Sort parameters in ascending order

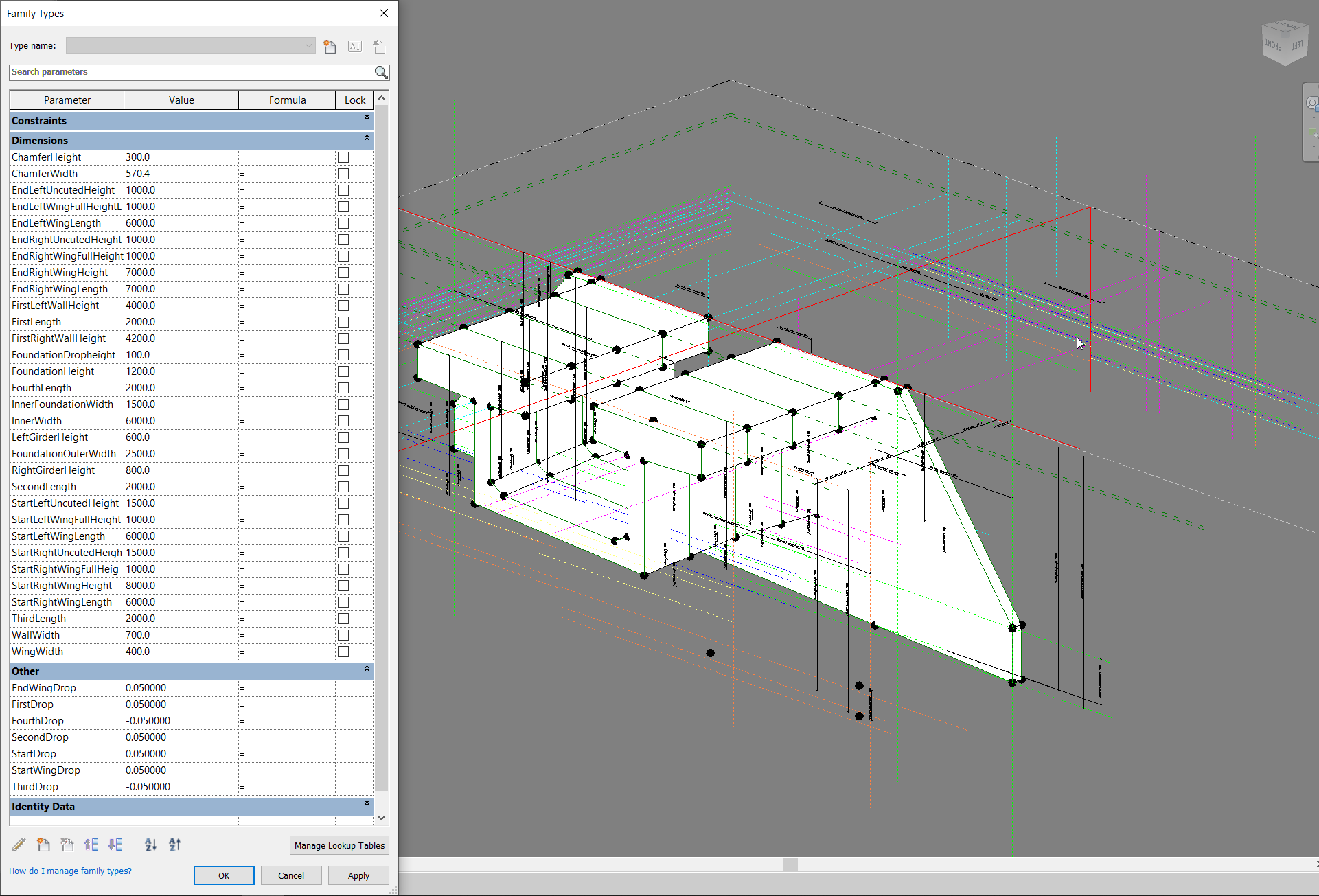[x=150, y=844]
